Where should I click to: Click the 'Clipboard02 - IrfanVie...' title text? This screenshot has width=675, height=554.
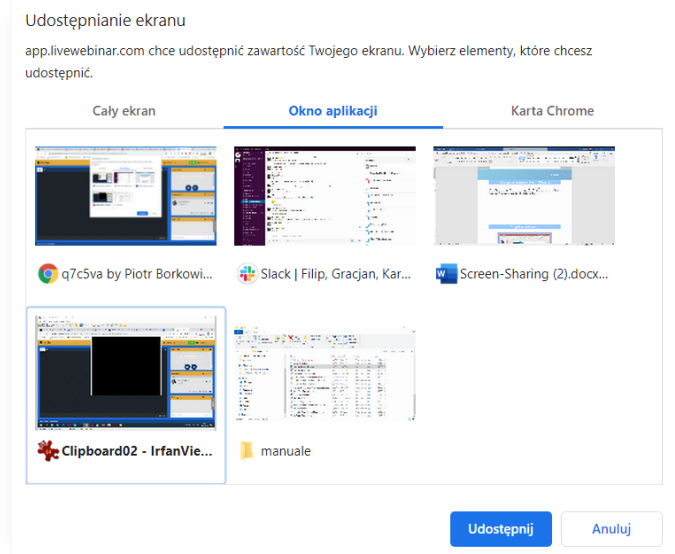(137, 450)
